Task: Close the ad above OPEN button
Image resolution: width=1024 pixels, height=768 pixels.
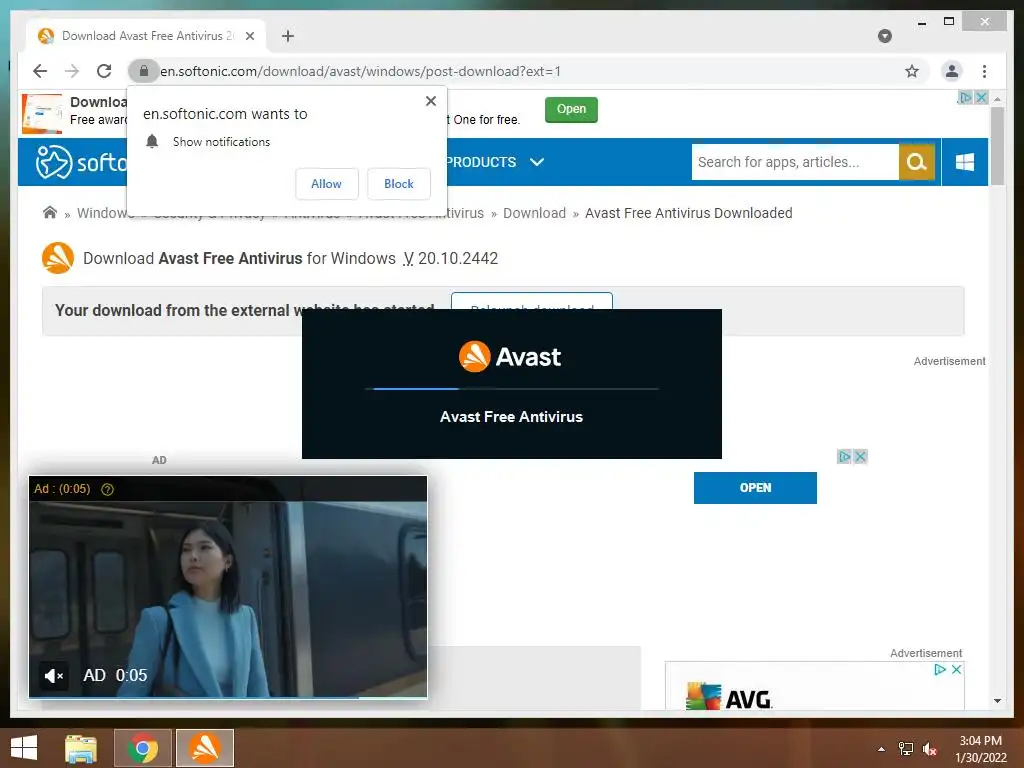Action: (860, 456)
